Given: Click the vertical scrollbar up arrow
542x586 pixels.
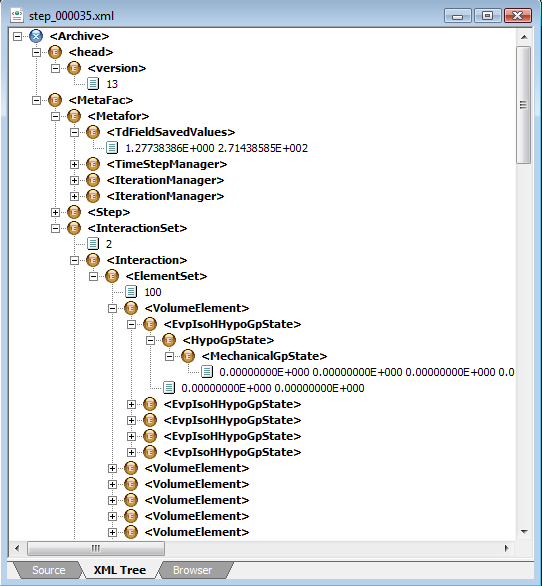Looking at the screenshot, I should 524,37.
